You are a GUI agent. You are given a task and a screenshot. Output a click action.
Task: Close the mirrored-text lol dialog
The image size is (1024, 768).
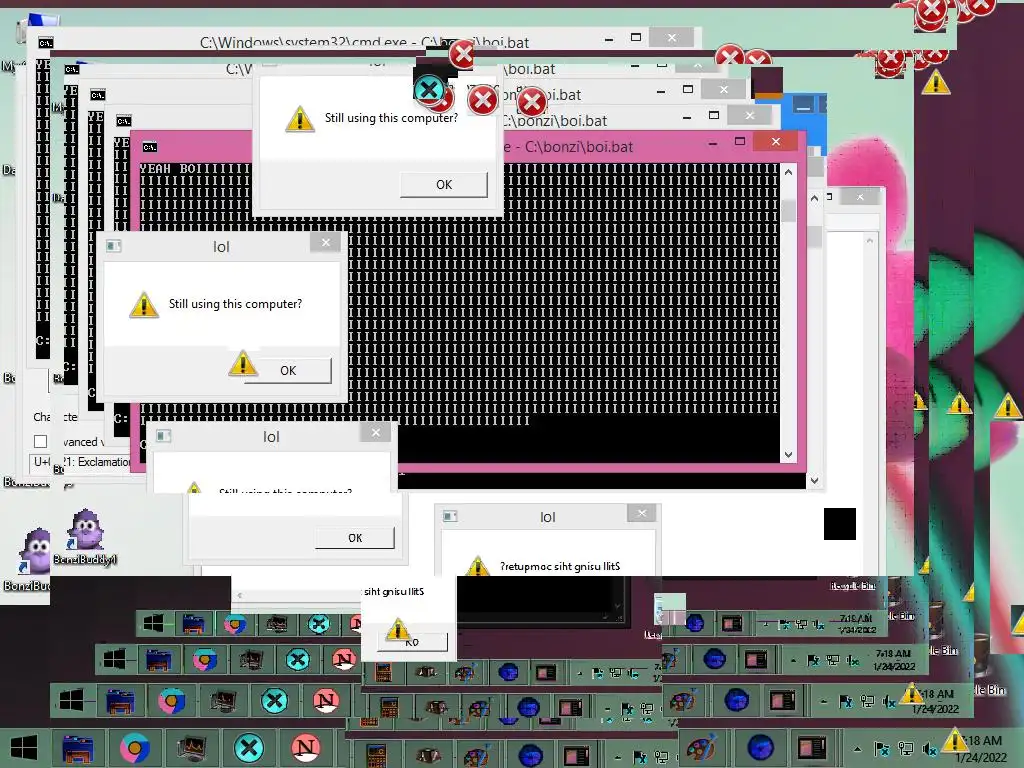[642, 513]
